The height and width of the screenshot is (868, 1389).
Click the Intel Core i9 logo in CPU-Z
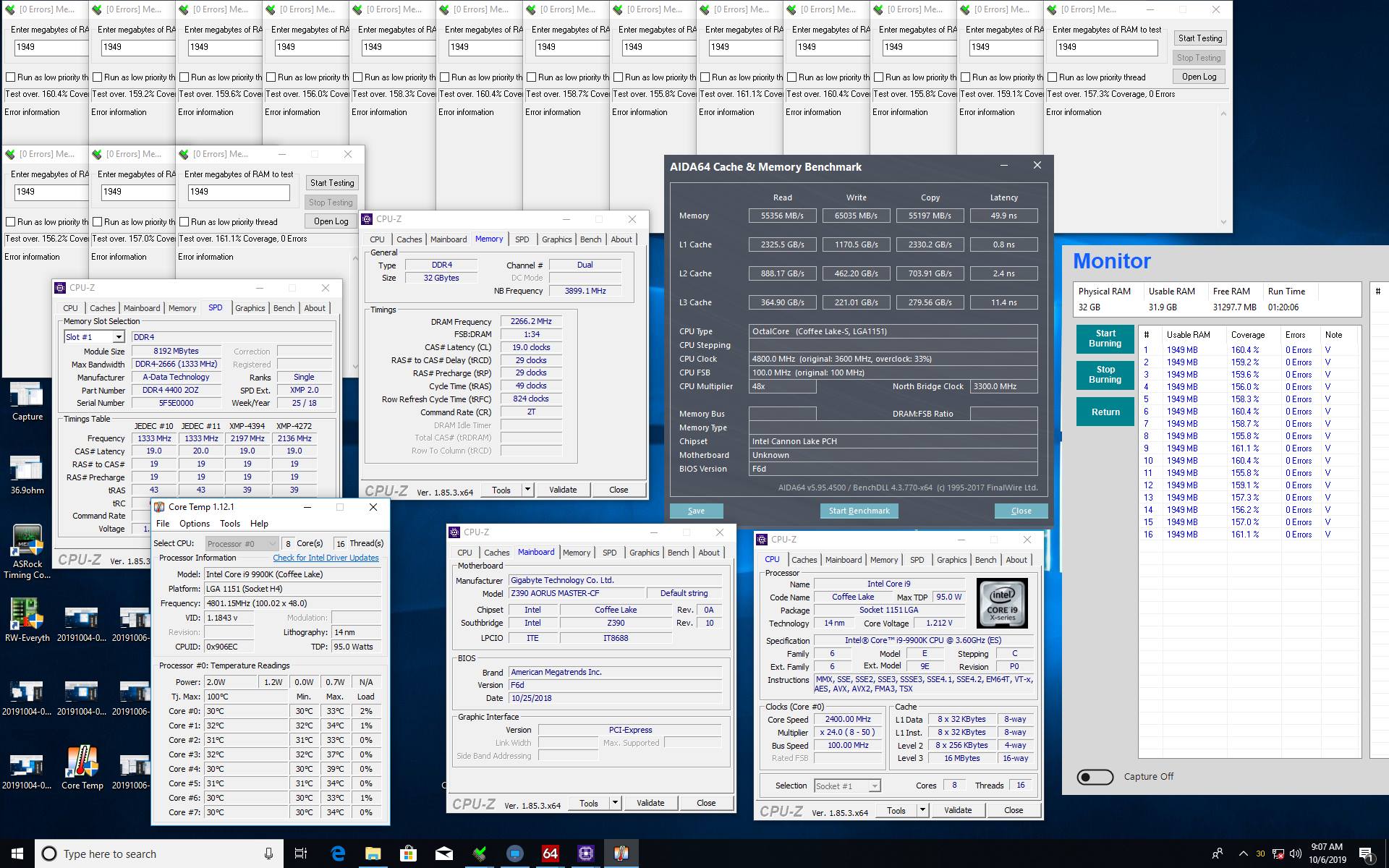coord(1002,603)
